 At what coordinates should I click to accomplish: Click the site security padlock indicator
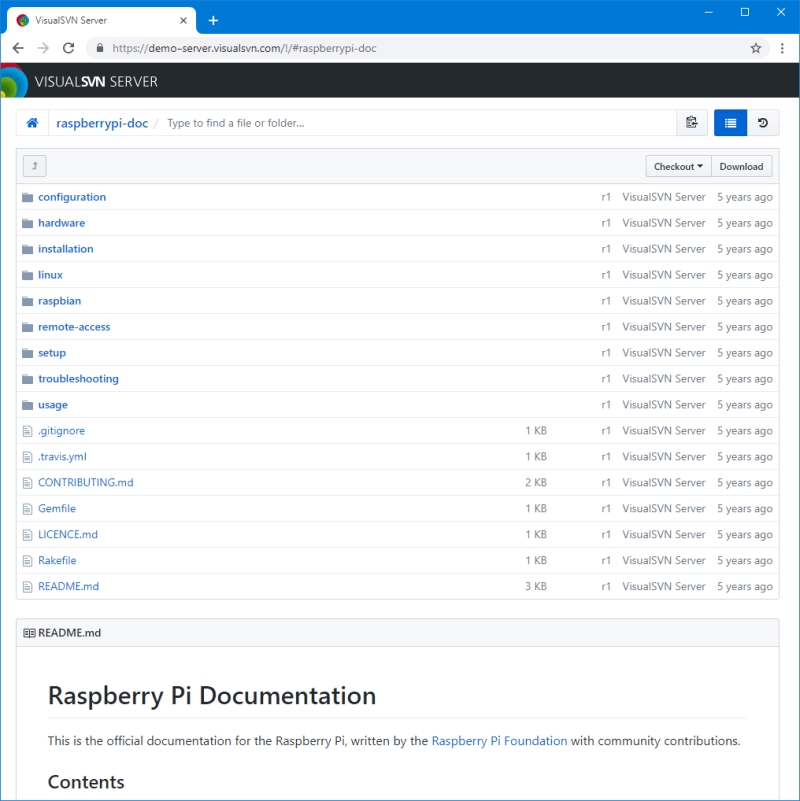point(98,47)
